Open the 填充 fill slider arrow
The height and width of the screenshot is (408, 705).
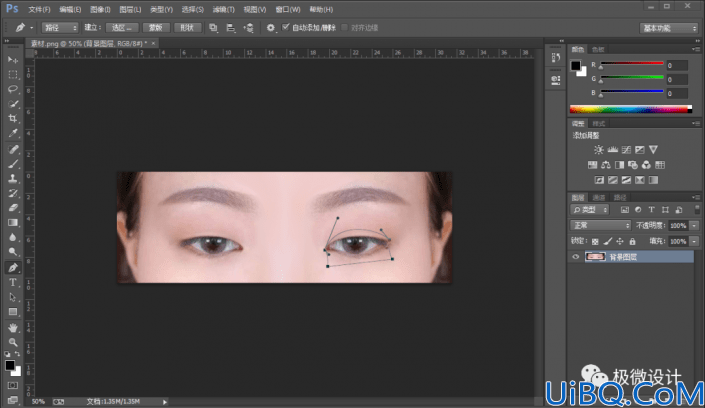point(695,242)
